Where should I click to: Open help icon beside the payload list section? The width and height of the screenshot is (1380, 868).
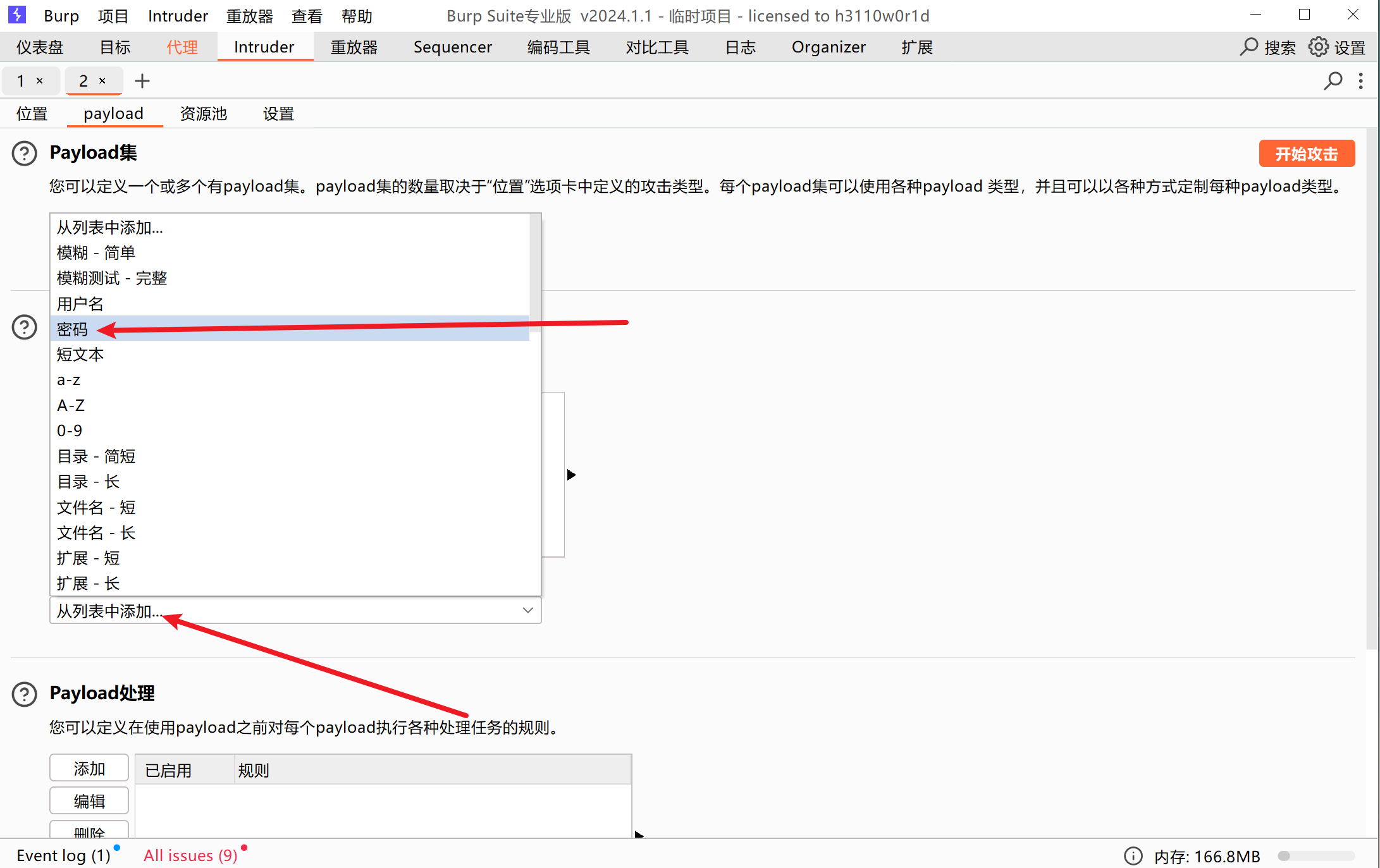25,327
